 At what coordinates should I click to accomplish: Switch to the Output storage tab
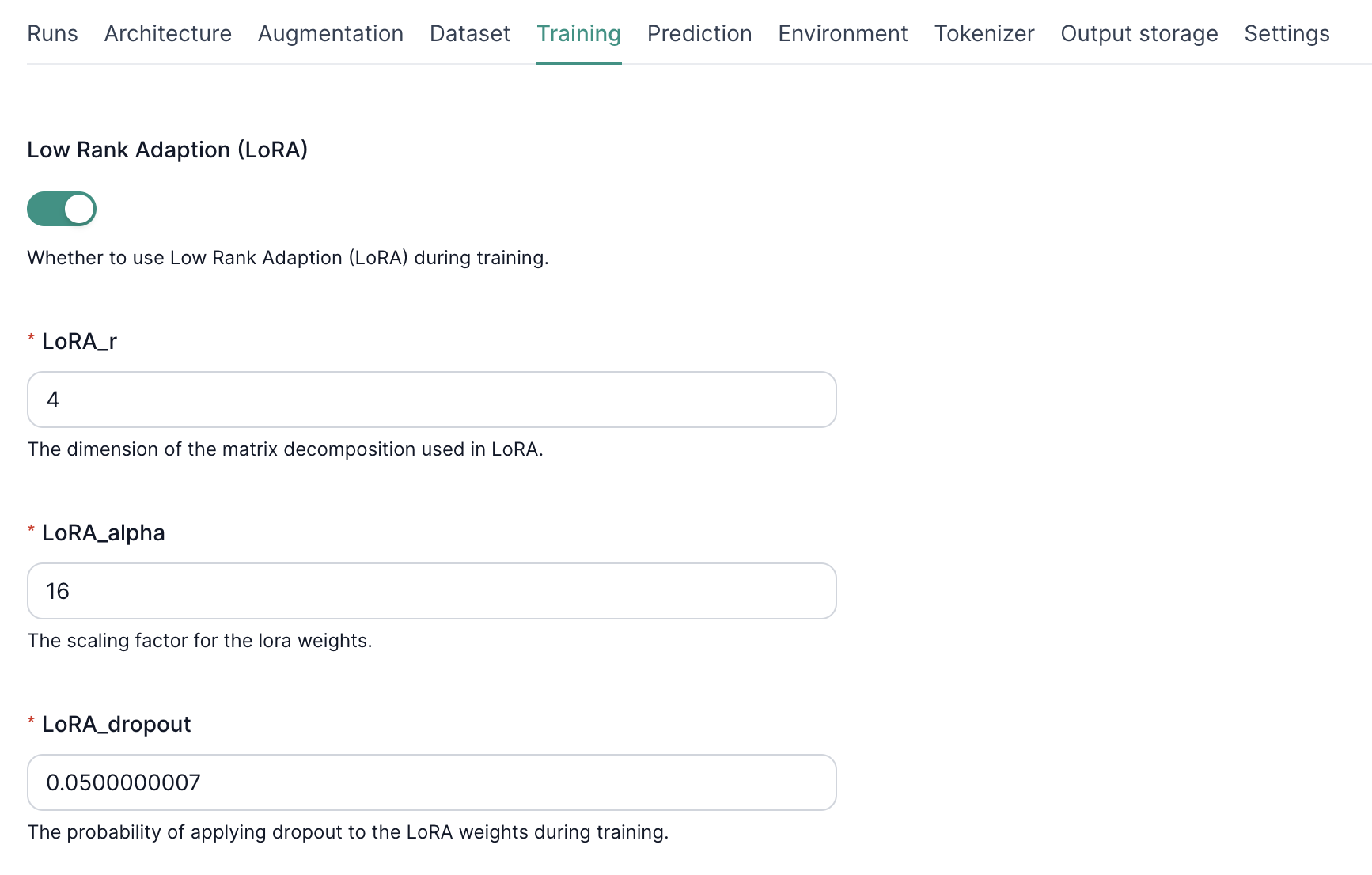coord(1139,33)
